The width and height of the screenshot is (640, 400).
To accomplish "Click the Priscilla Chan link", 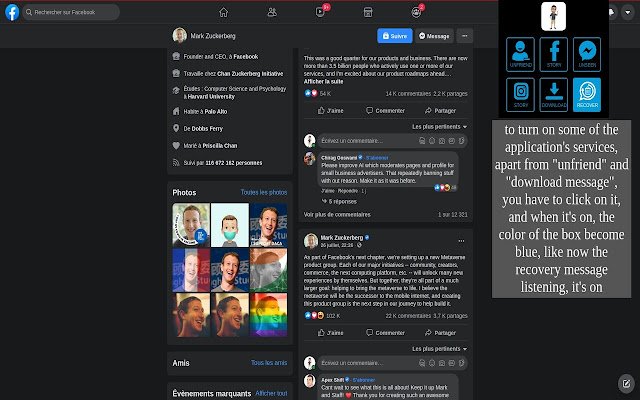I will coord(220,146).
